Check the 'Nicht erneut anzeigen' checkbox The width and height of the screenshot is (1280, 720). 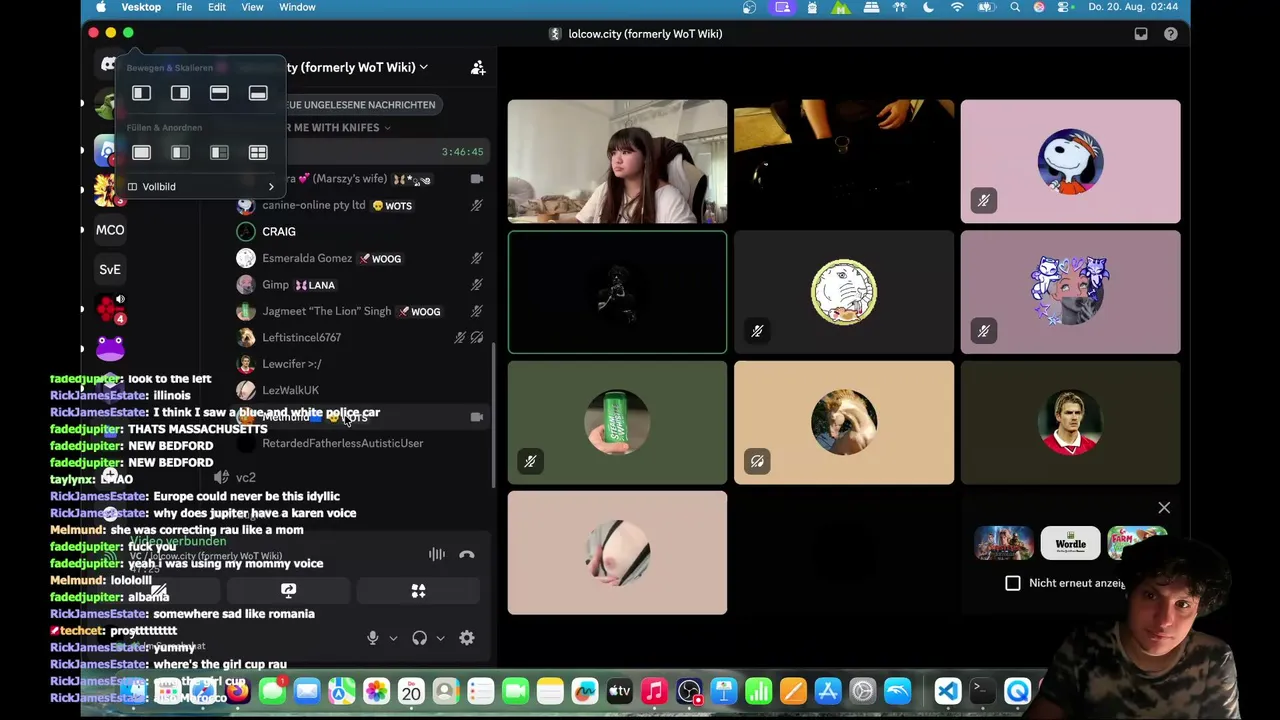1013,583
